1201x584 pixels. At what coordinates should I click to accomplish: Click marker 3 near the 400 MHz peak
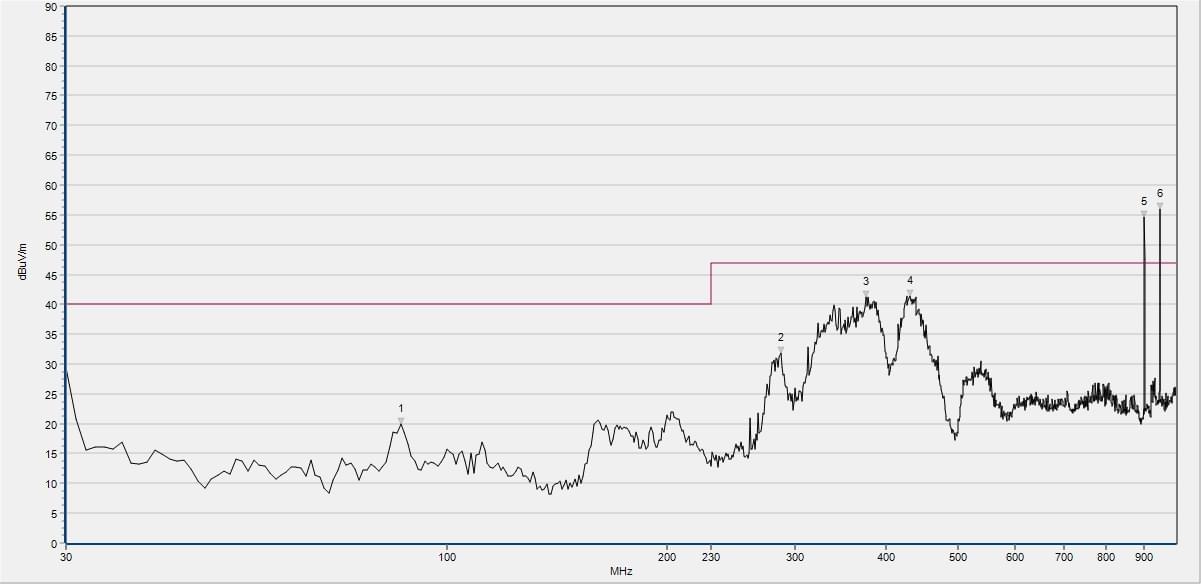pos(866,292)
